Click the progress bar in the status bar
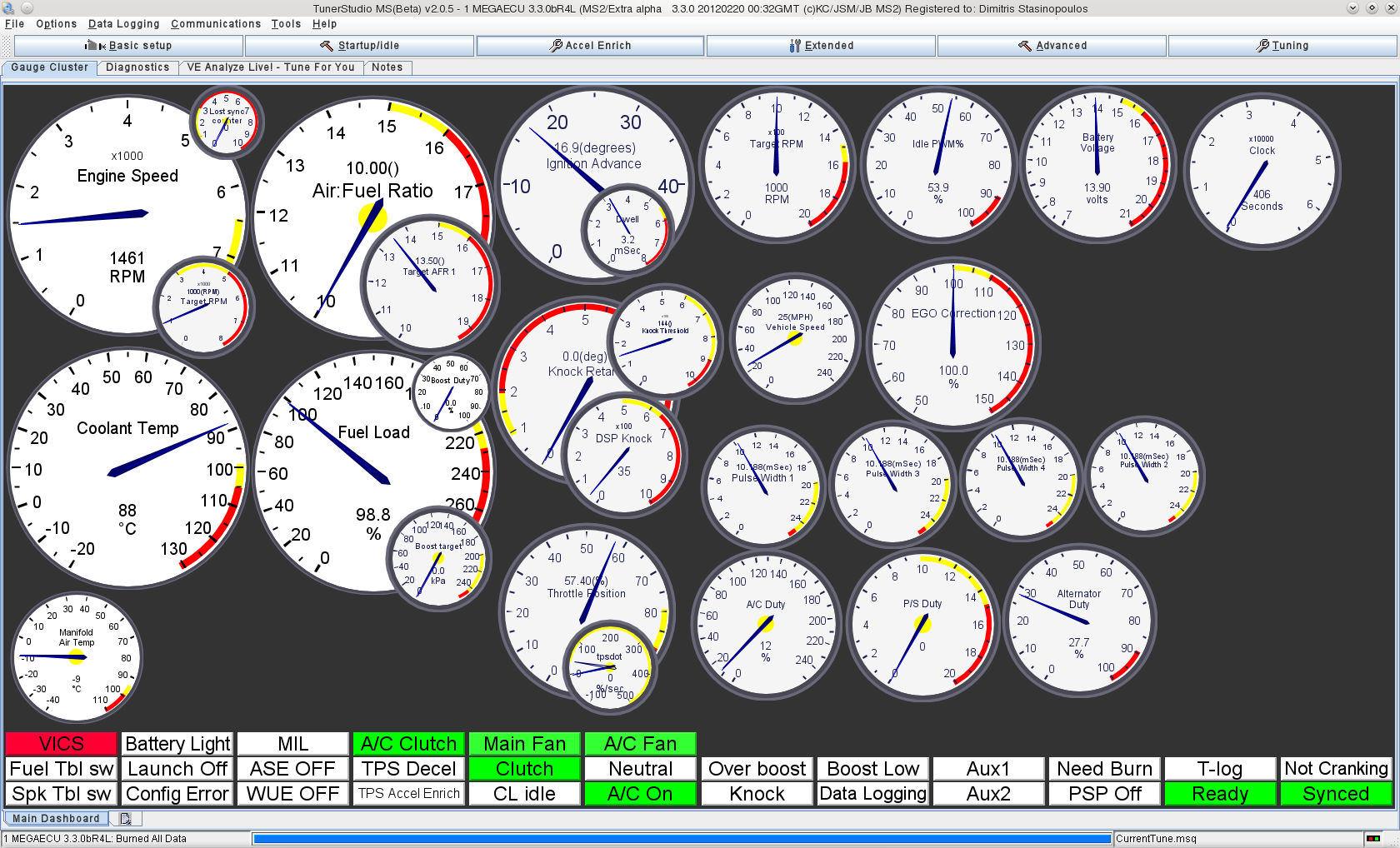1400x848 pixels. 679,839
